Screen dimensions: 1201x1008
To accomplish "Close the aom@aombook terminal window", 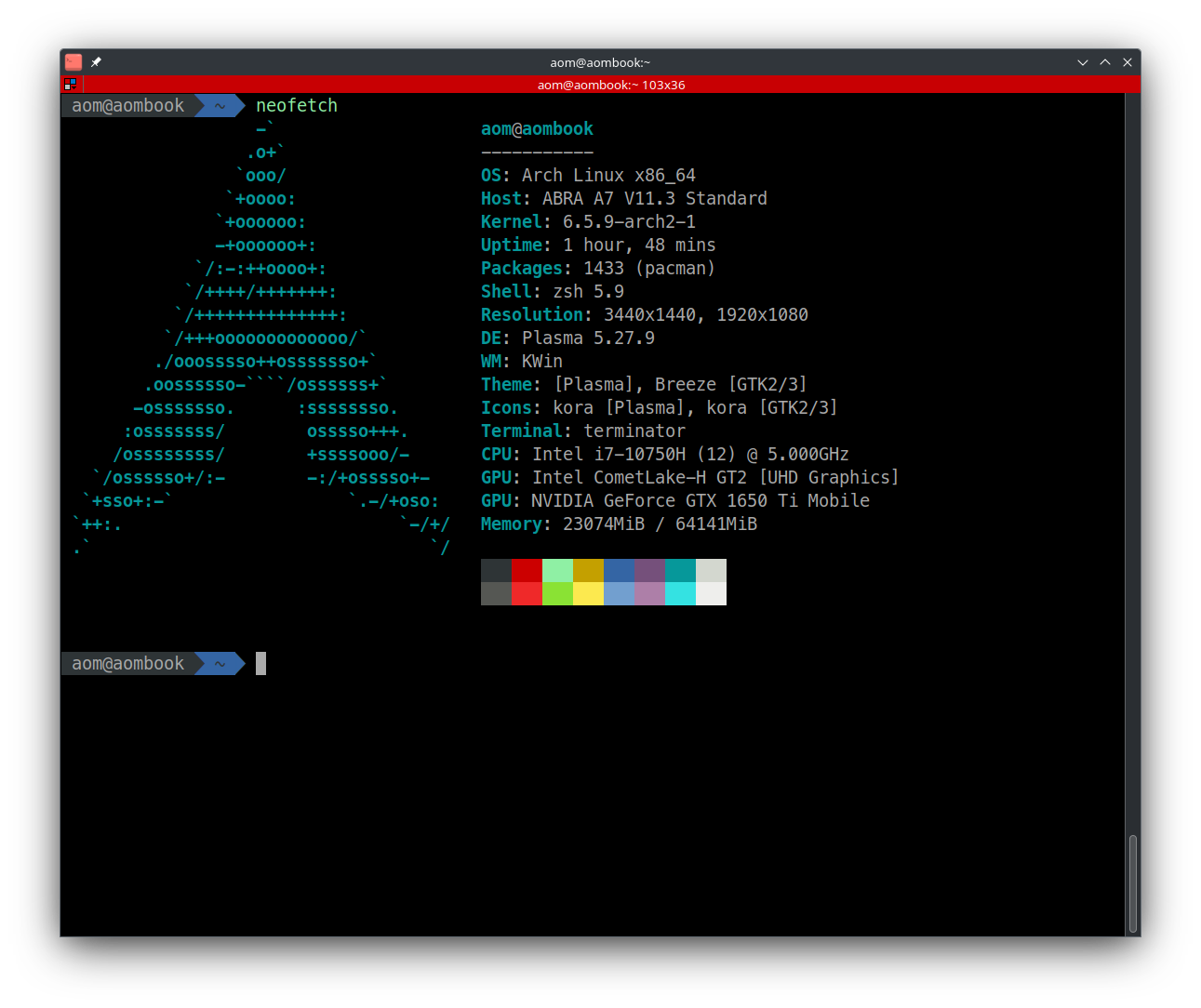I will click(x=1128, y=62).
